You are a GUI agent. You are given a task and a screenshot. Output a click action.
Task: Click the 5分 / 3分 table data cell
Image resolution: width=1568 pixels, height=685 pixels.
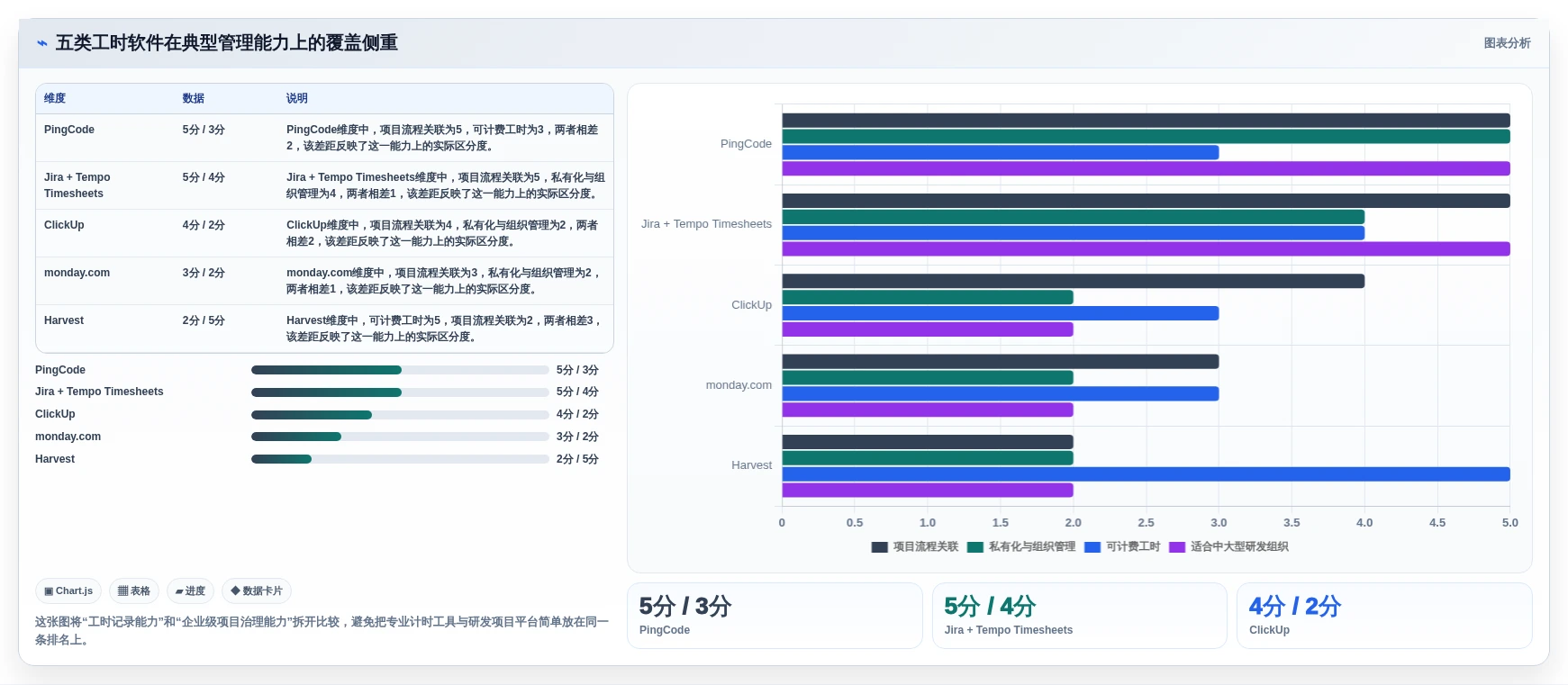pyautogui.click(x=204, y=130)
